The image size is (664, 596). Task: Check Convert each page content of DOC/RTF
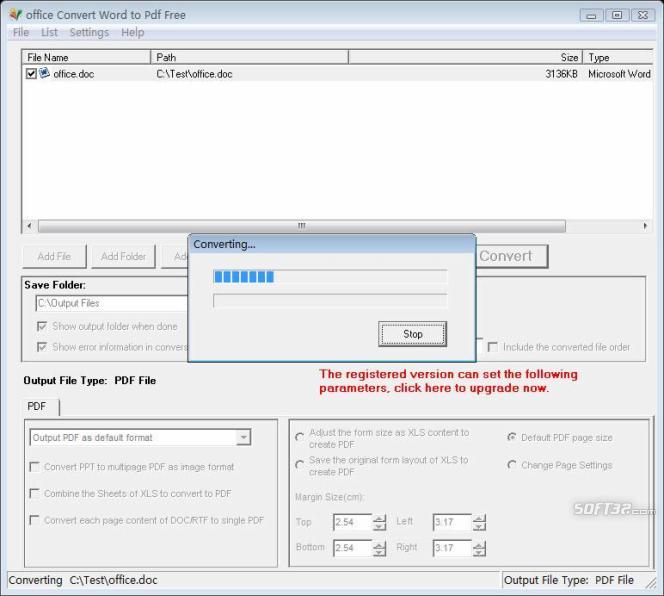pos(35,520)
